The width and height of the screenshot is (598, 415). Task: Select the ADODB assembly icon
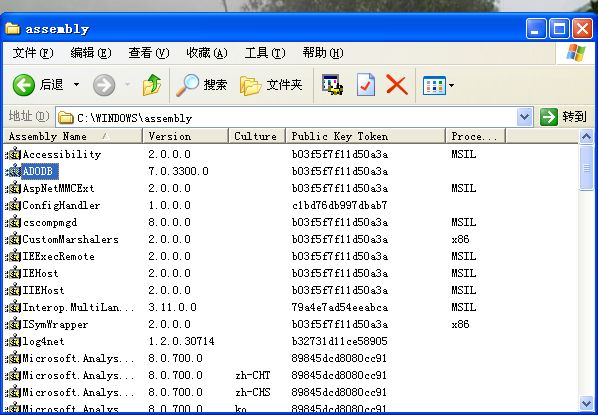pos(13,171)
